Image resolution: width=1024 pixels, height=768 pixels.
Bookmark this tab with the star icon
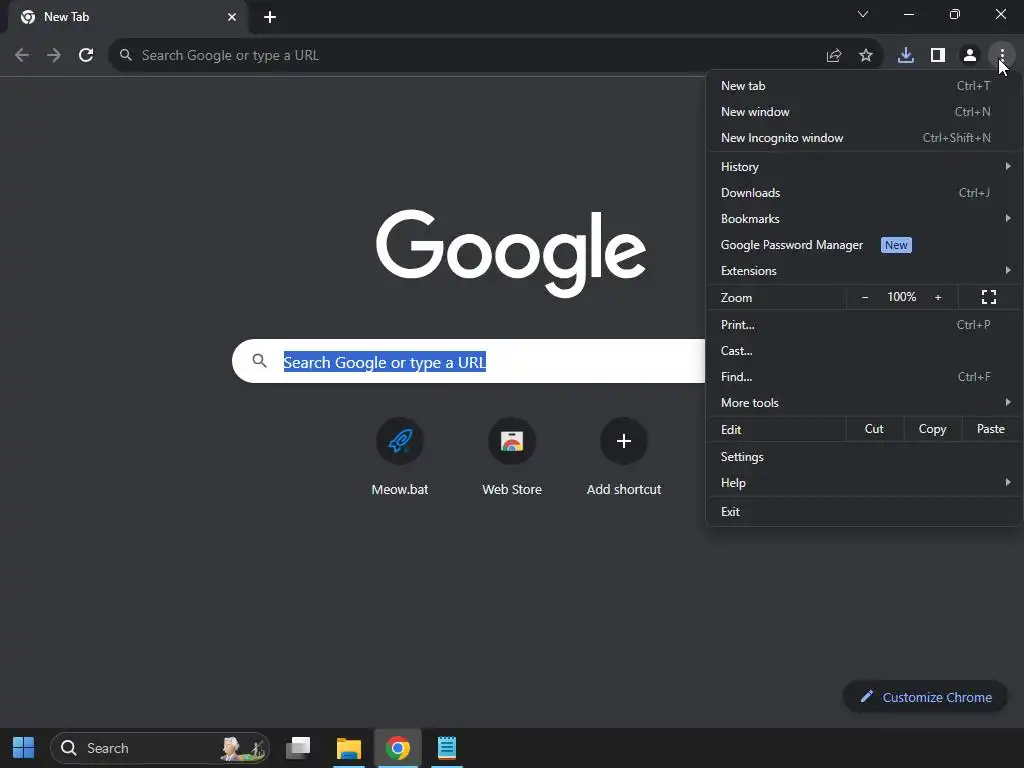coord(866,56)
